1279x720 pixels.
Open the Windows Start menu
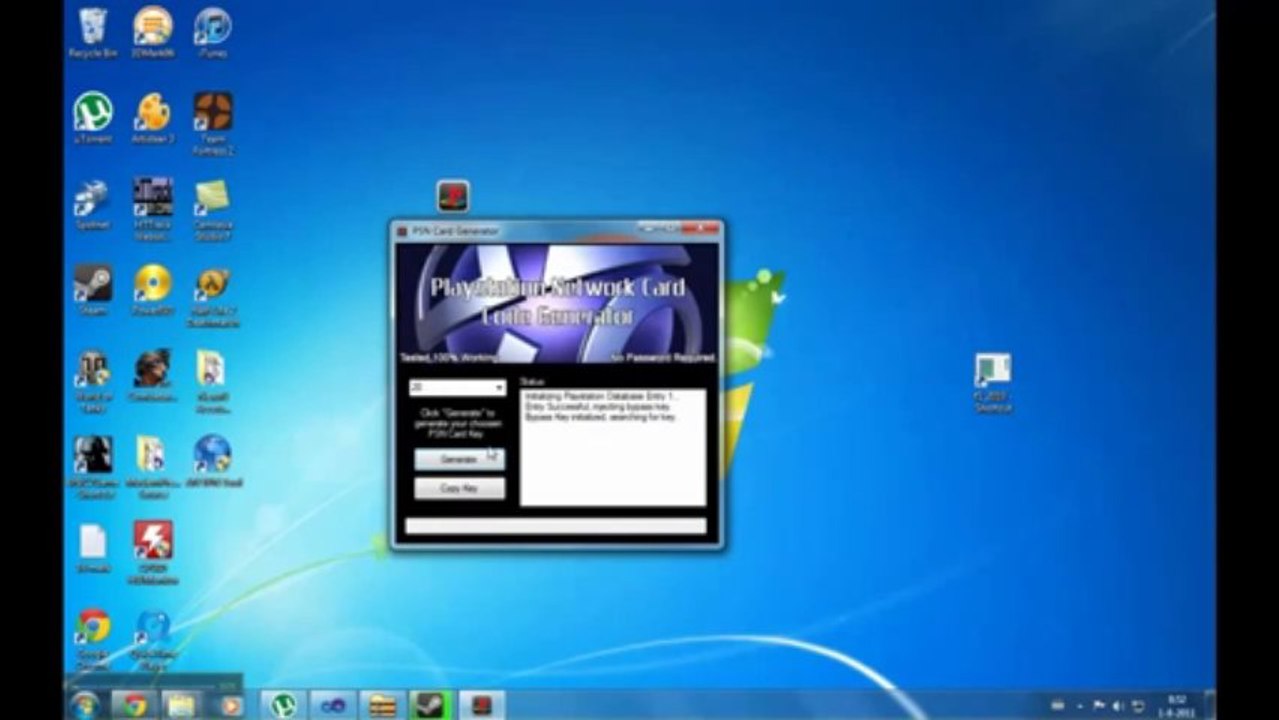84,704
